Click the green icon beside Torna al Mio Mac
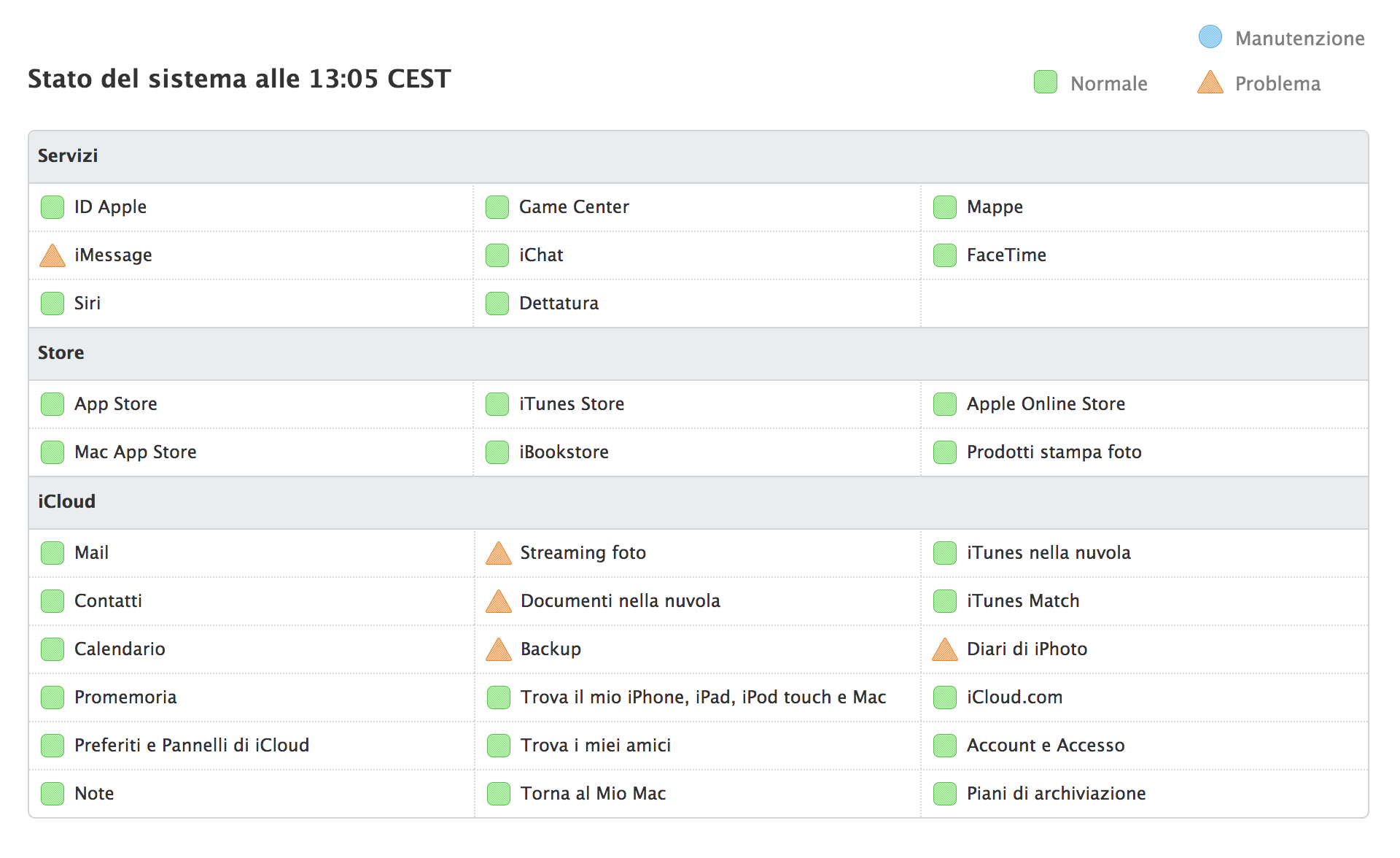 [x=499, y=794]
